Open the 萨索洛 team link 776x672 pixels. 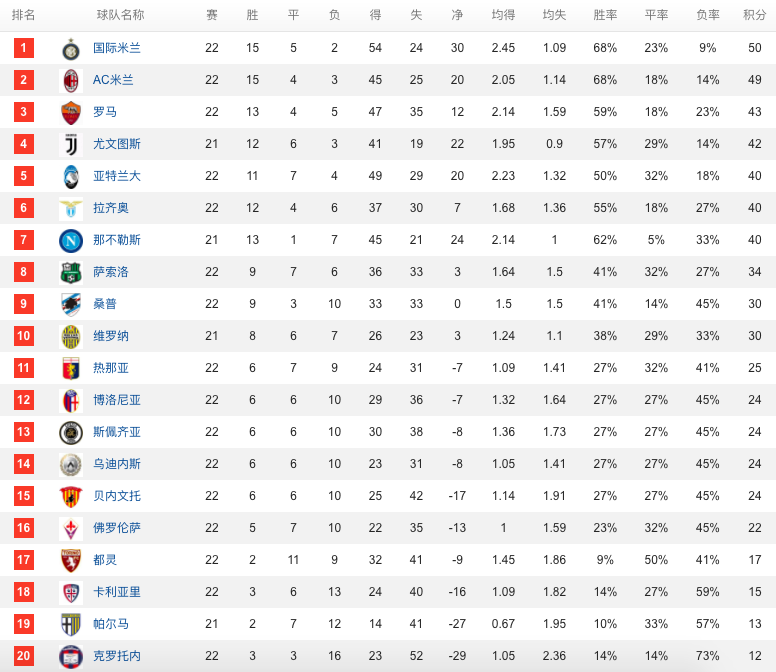(x=111, y=272)
